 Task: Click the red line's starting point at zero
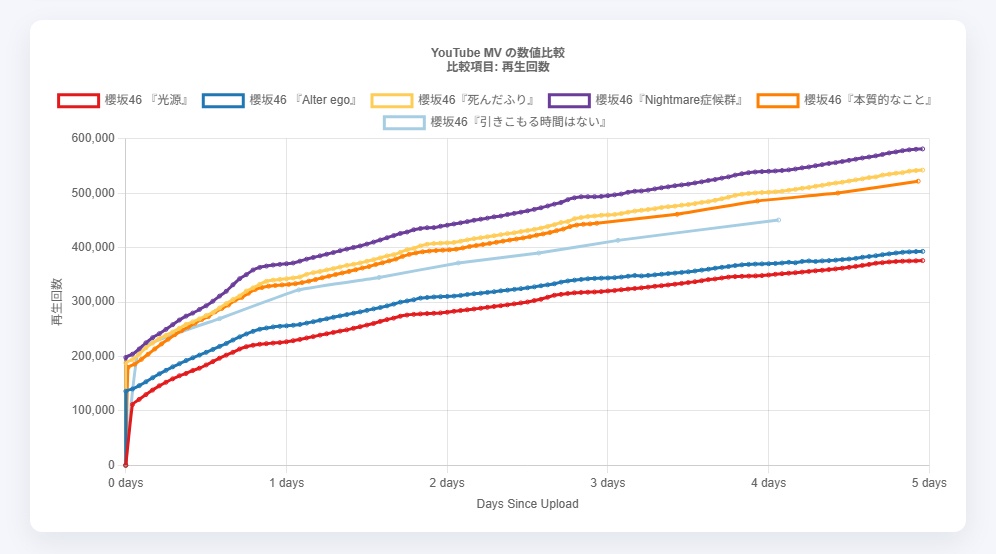coord(125,465)
